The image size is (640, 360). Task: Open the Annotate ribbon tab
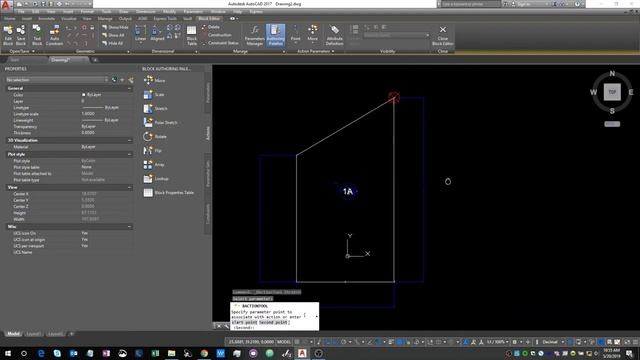pos(46,18)
